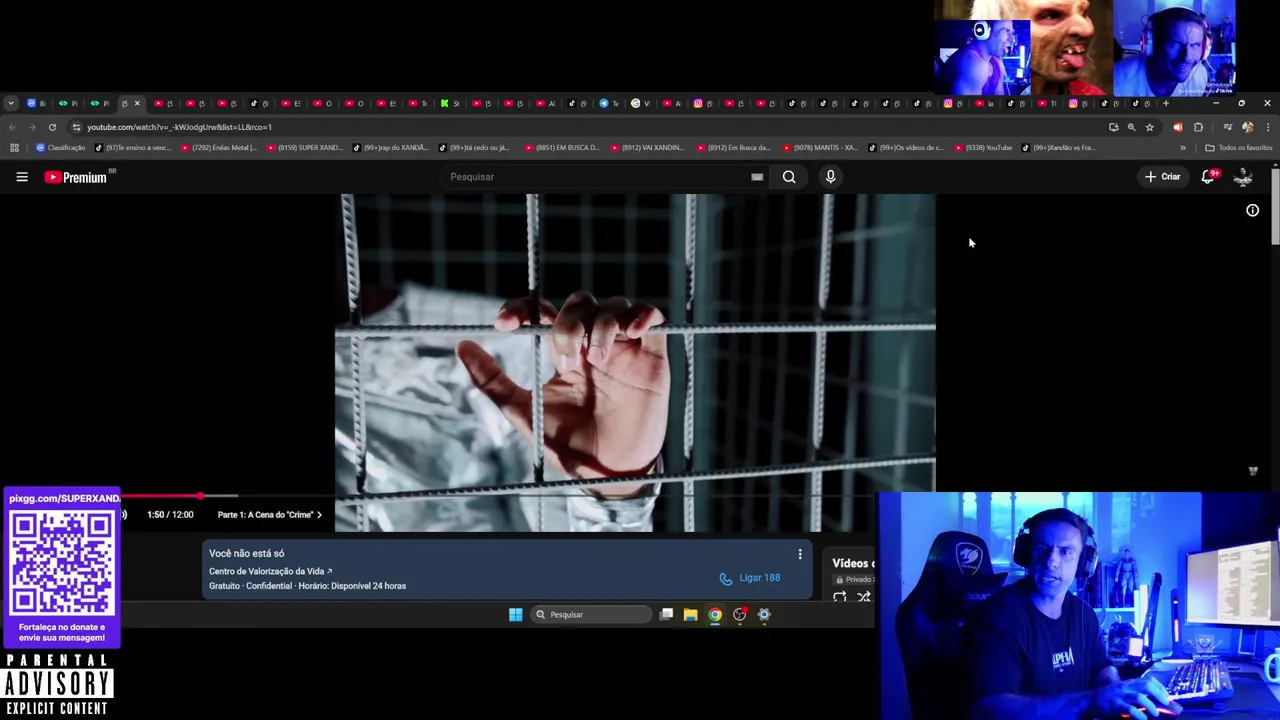Open the YouTube account avatar menu
Viewport: 1280px width, 720px height.
(x=1243, y=177)
